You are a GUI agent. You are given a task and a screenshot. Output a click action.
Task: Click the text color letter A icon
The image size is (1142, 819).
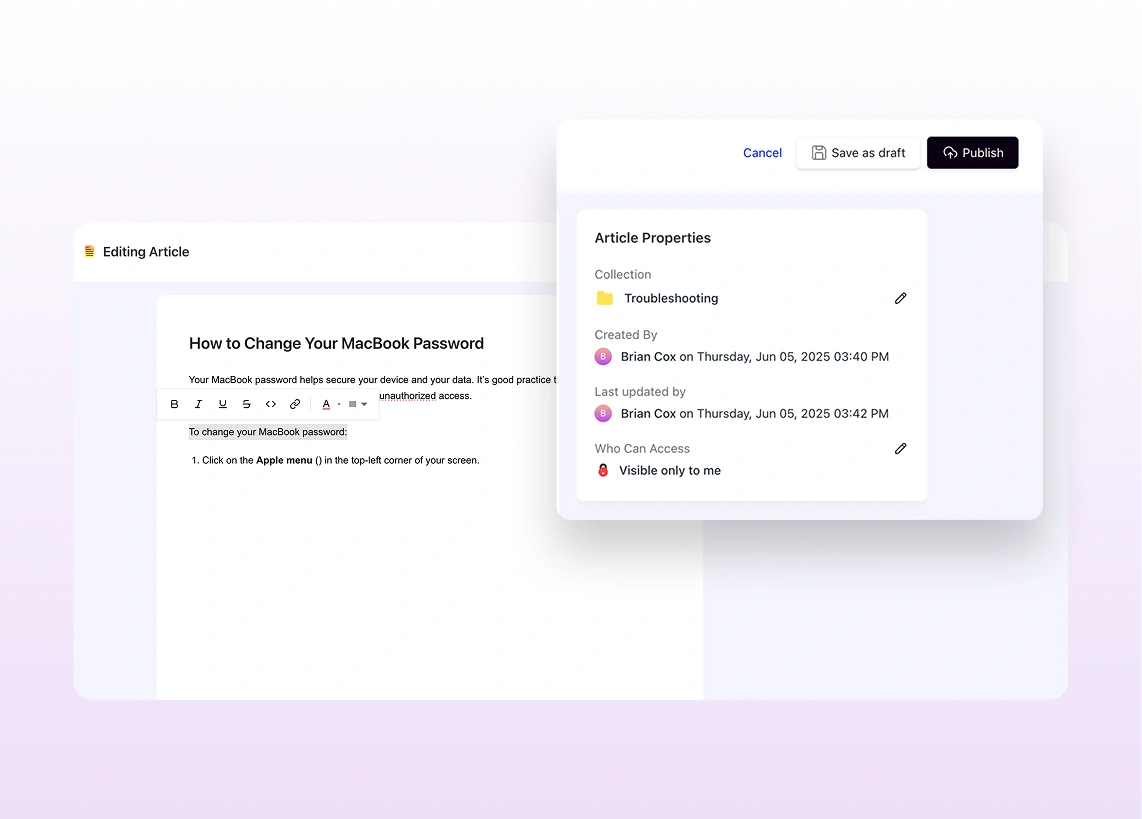click(326, 404)
